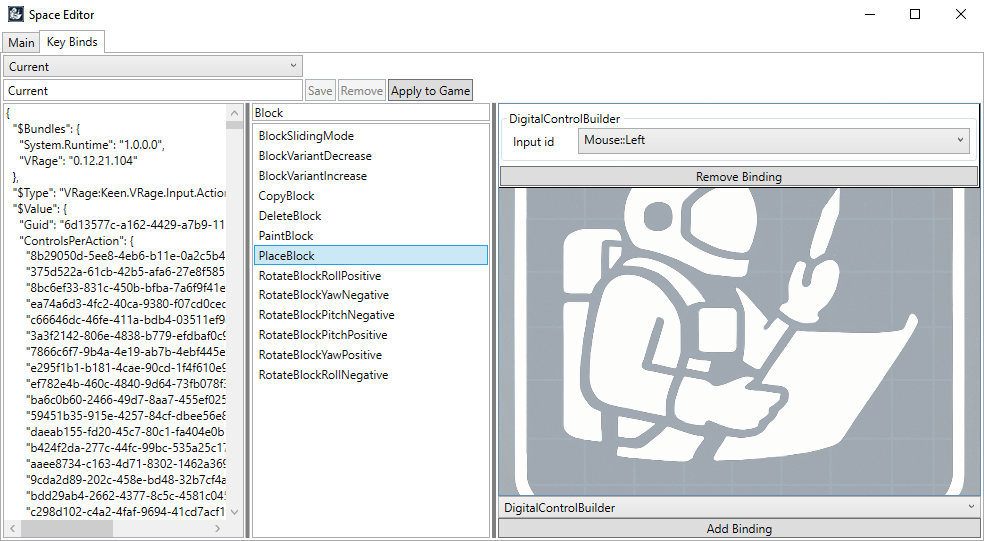This screenshot has height=541, width=984.
Task: Select BlockVariantDecrease action
Action: [x=370, y=156]
